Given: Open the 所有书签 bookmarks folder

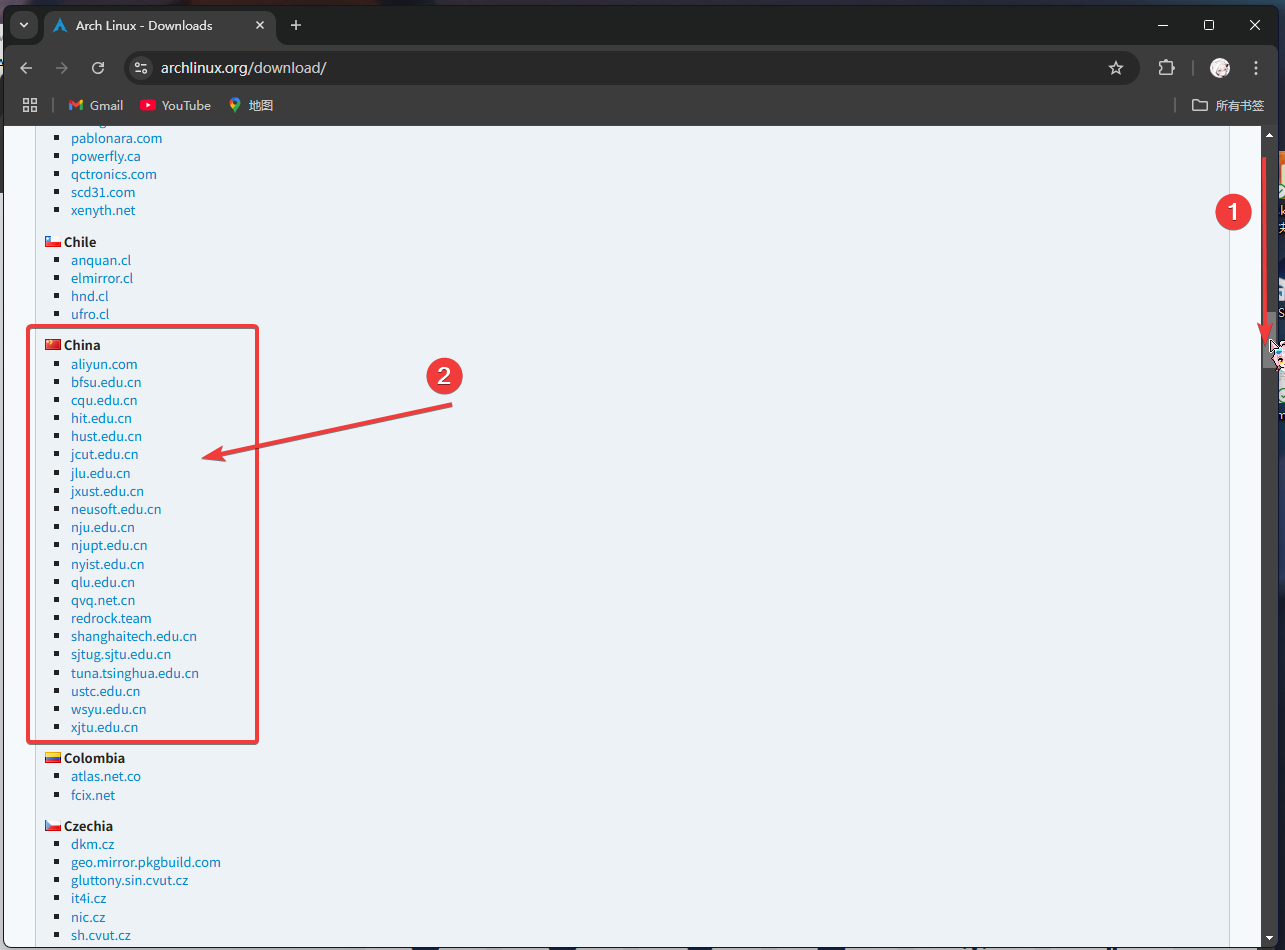Looking at the screenshot, I should (x=1228, y=105).
